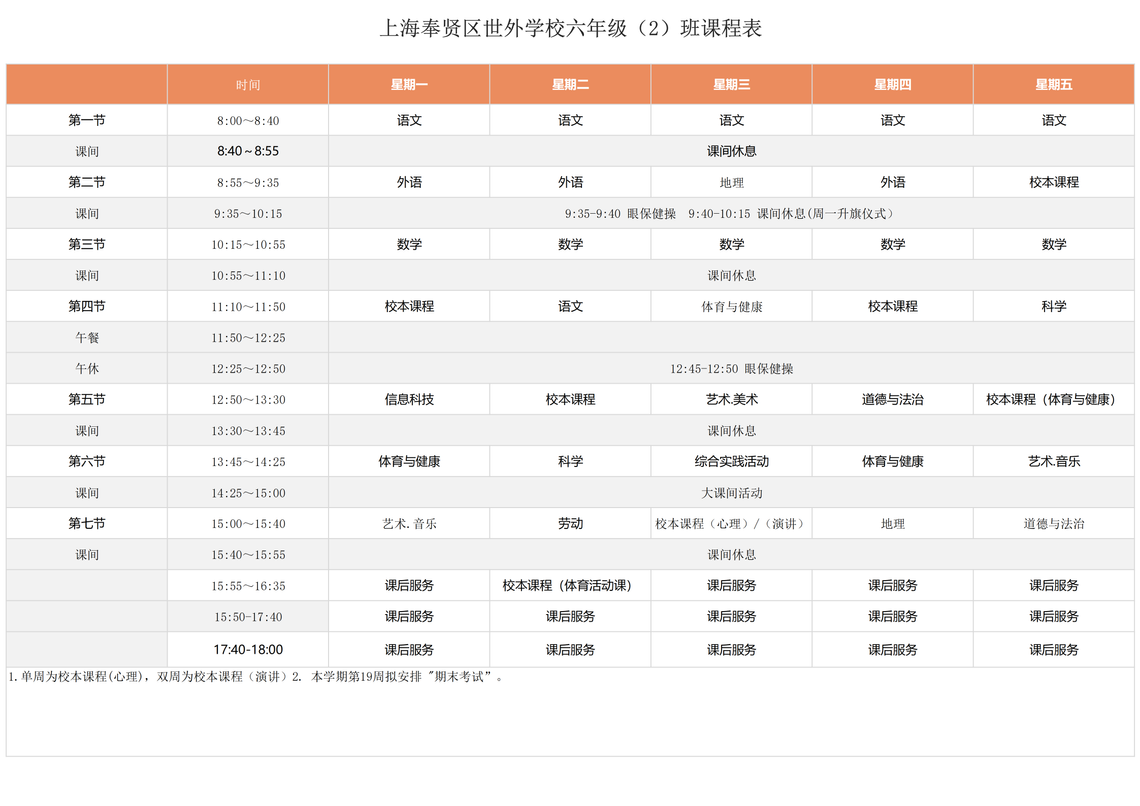Click the 第一节 row label
This screenshot has height=806, width=1140.
(x=87, y=120)
